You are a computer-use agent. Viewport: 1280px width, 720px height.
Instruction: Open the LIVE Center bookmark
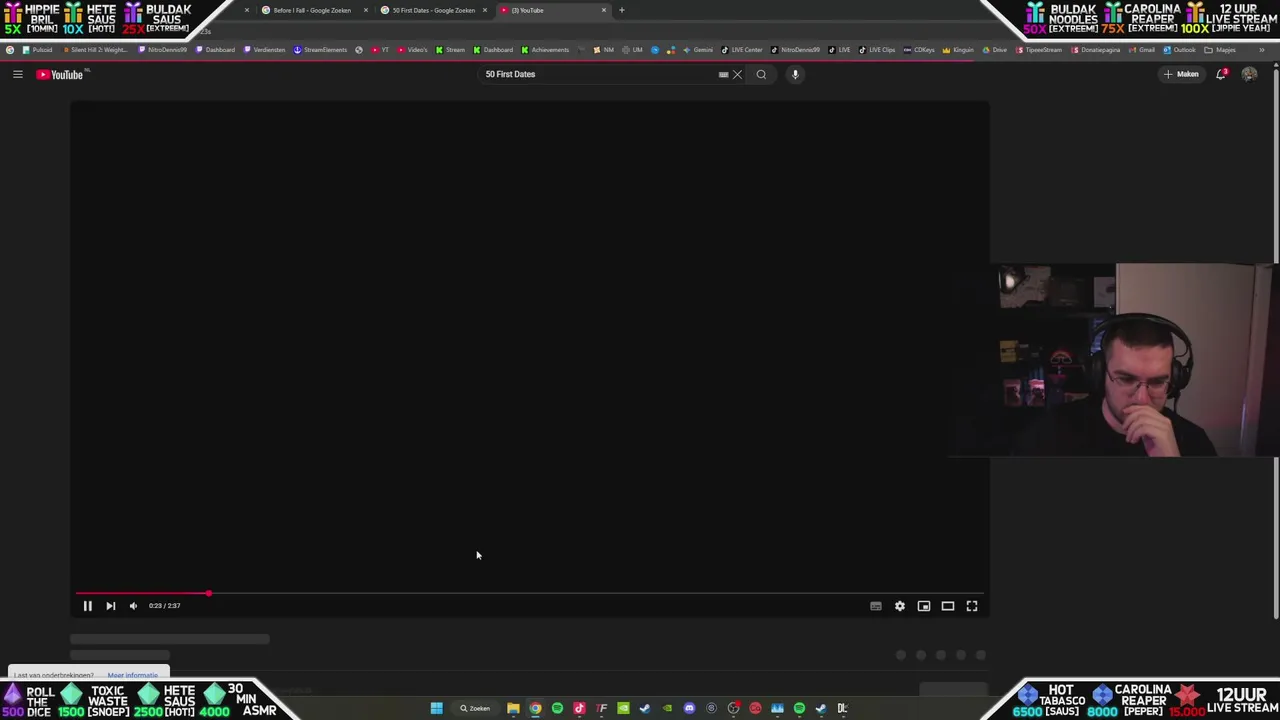[x=742, y=49]
